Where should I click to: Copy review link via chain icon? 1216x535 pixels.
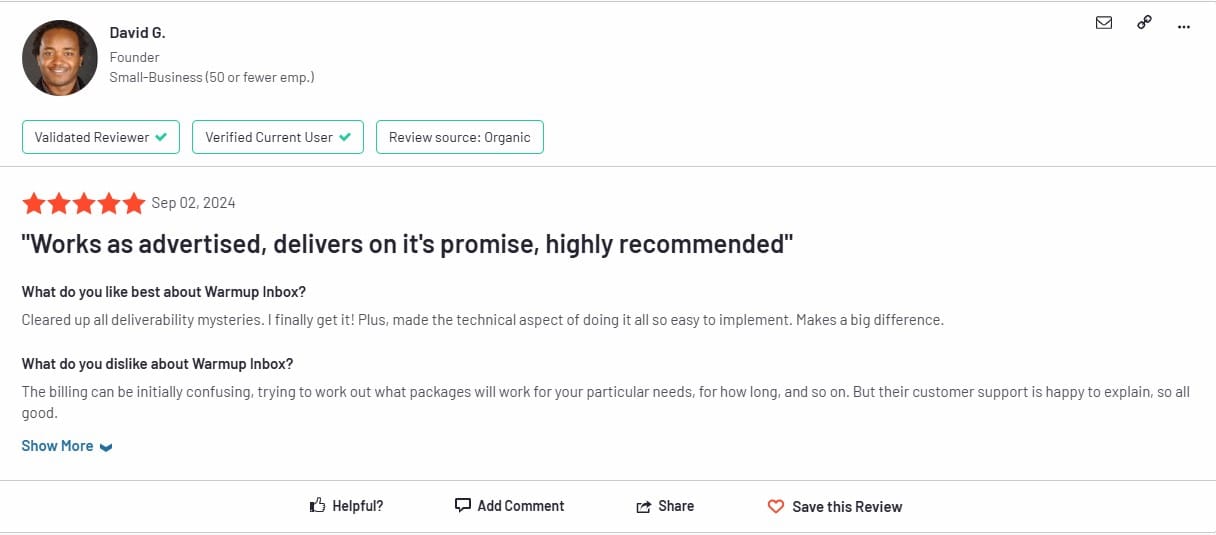tap(1144, 23)
